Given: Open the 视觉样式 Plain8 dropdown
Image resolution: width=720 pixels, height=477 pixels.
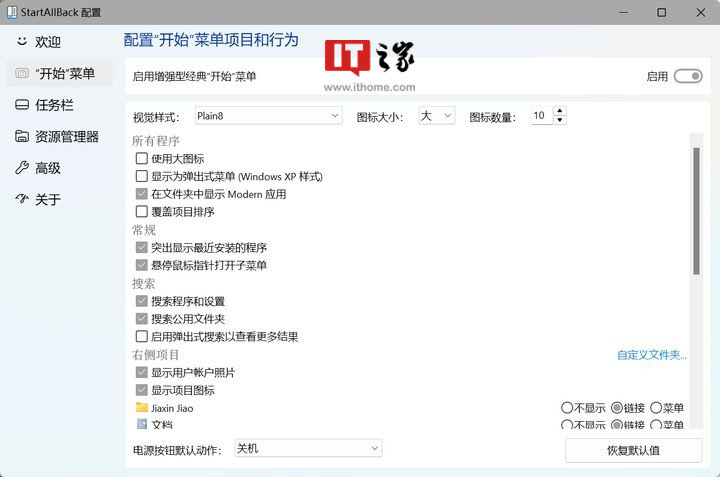Looking at the screenshot, I should (x=269, y=116).
